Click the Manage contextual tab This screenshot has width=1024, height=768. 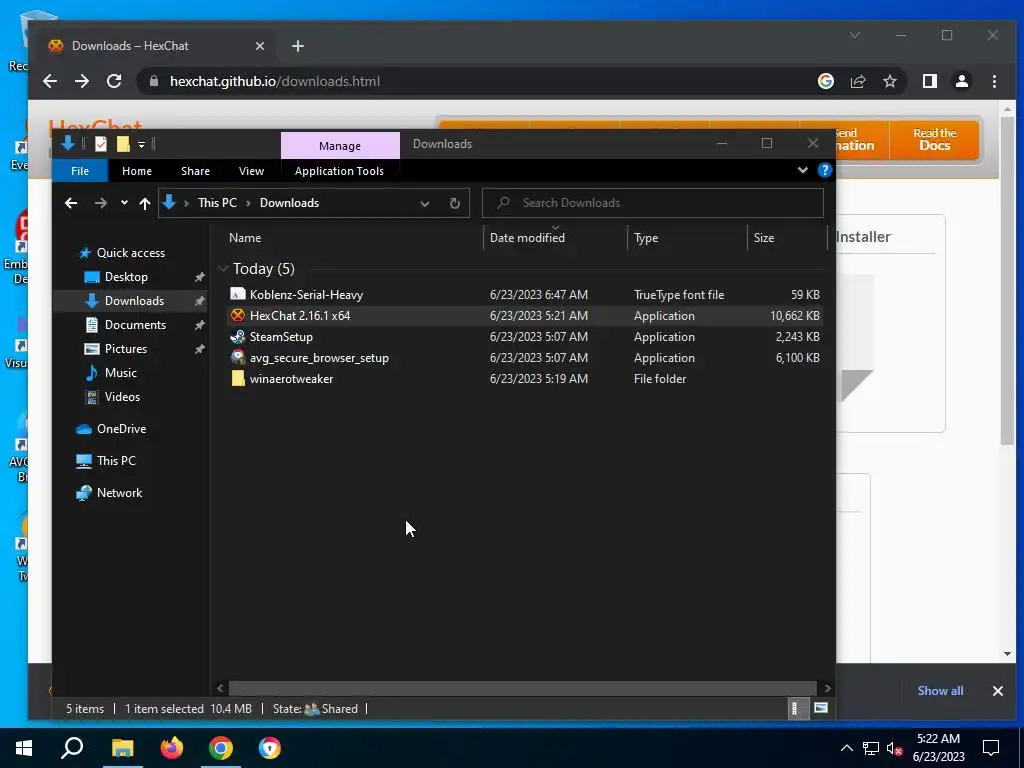[x=340, y=146]
